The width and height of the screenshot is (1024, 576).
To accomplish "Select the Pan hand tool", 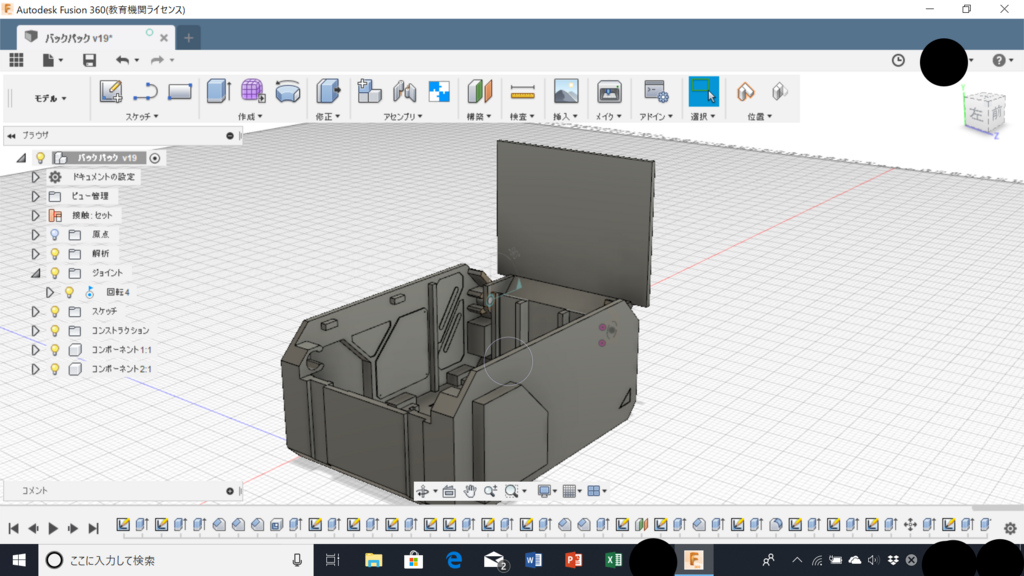I will tap(470, 491).
